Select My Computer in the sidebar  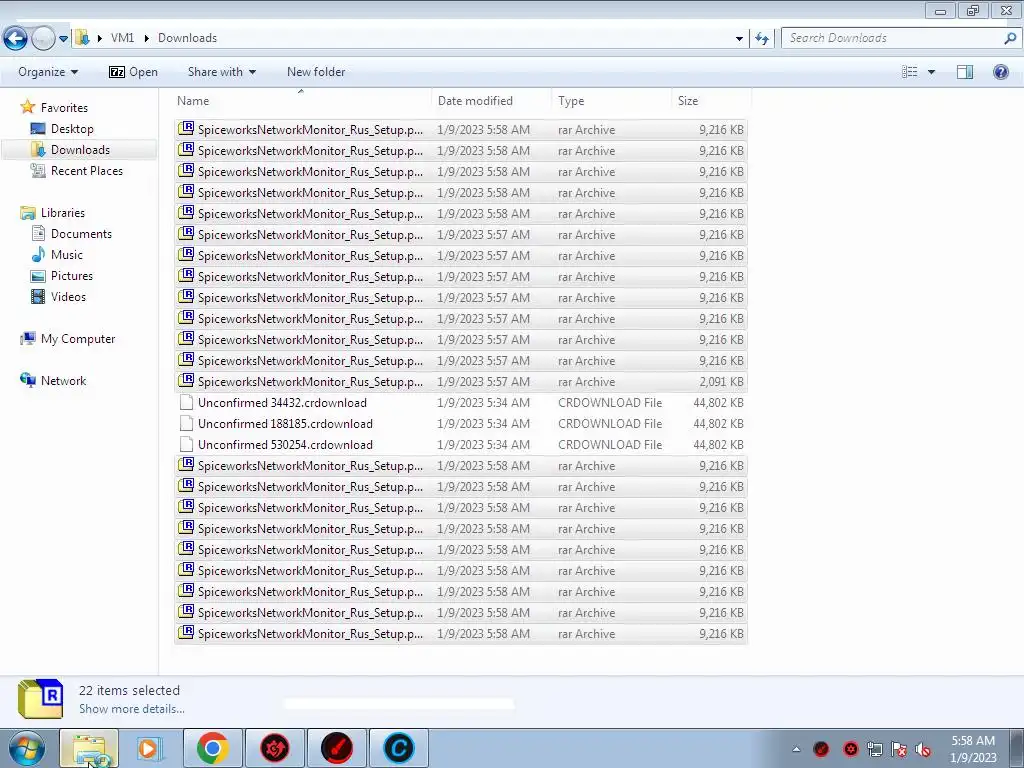[x=78, y=339]
